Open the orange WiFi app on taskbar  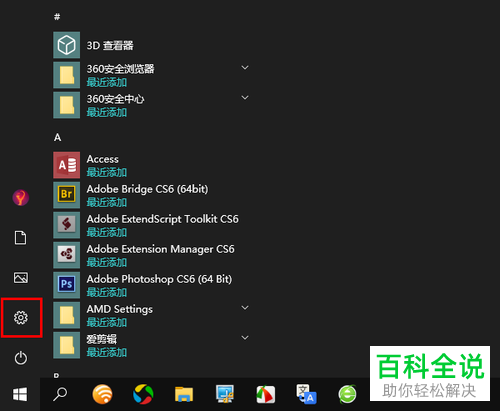click(102, 394)
